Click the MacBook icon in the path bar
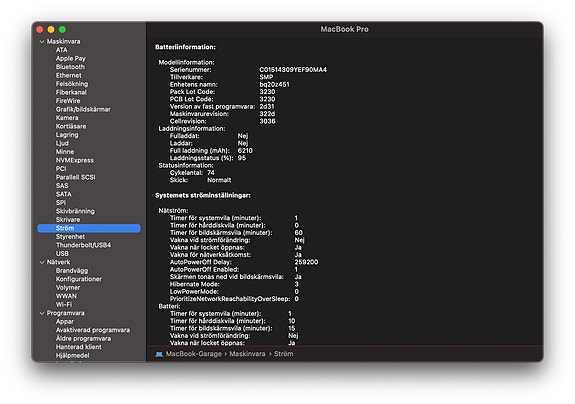Screen dimensions: 575x404 (159, 354)
